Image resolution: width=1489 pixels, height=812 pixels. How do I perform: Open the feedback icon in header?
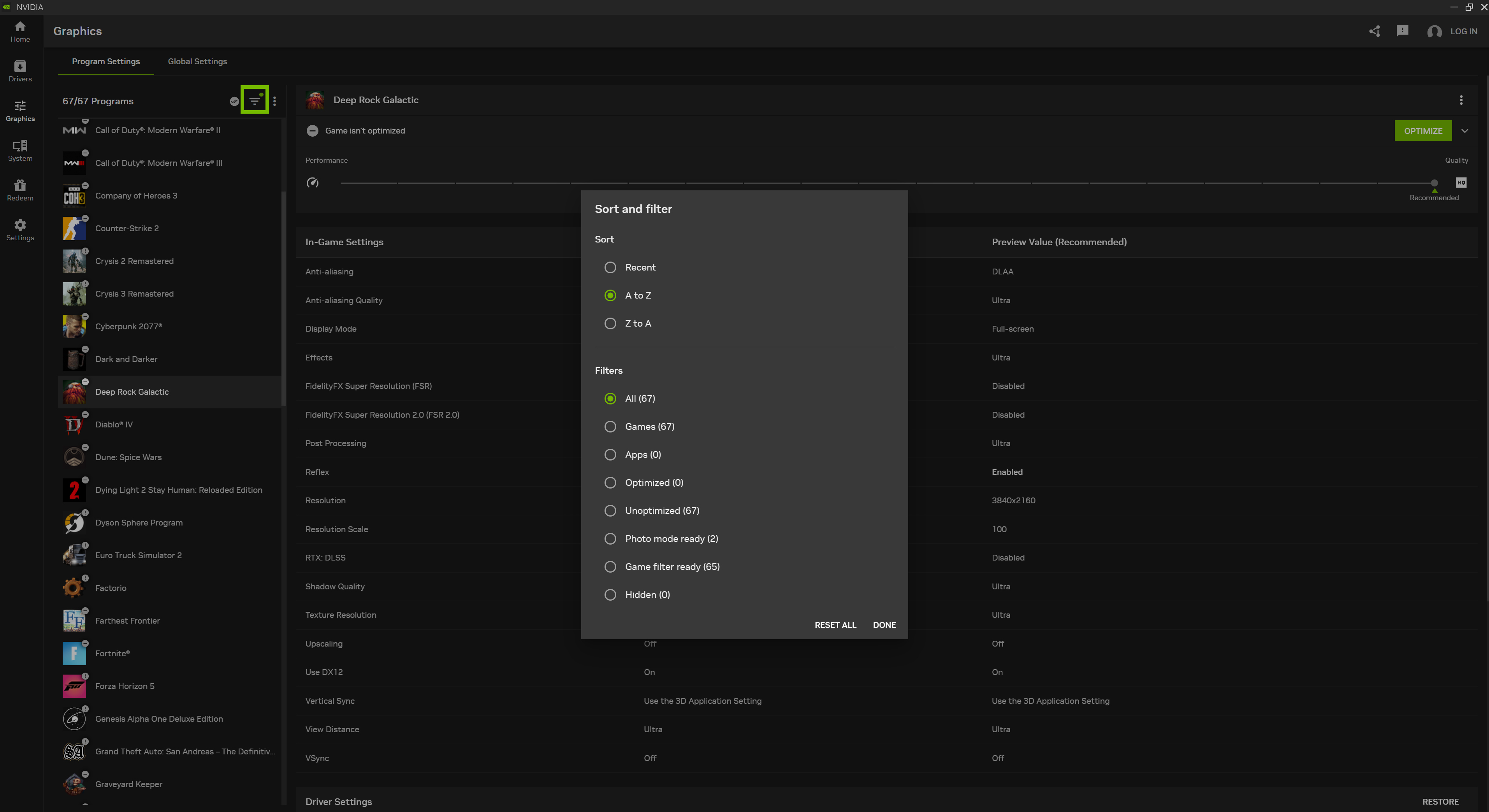(x=1402, y=31)
